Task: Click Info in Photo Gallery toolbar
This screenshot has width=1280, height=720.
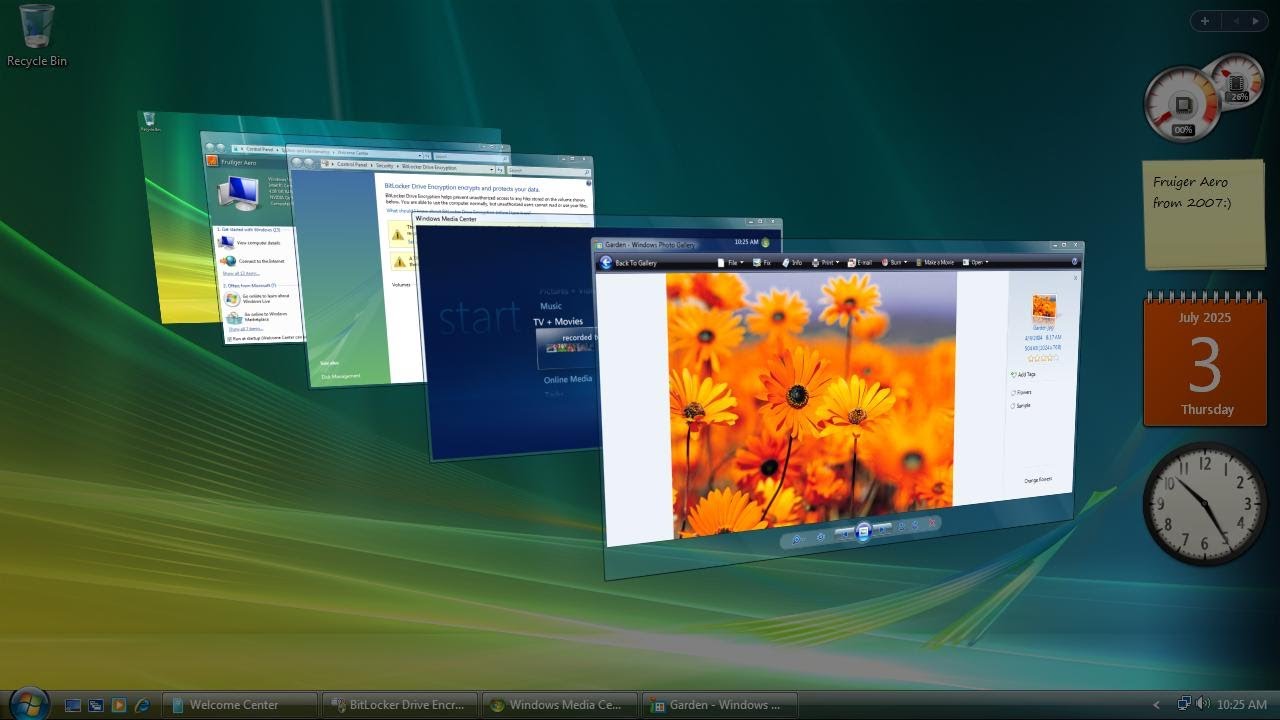Action: coord(792,263)
